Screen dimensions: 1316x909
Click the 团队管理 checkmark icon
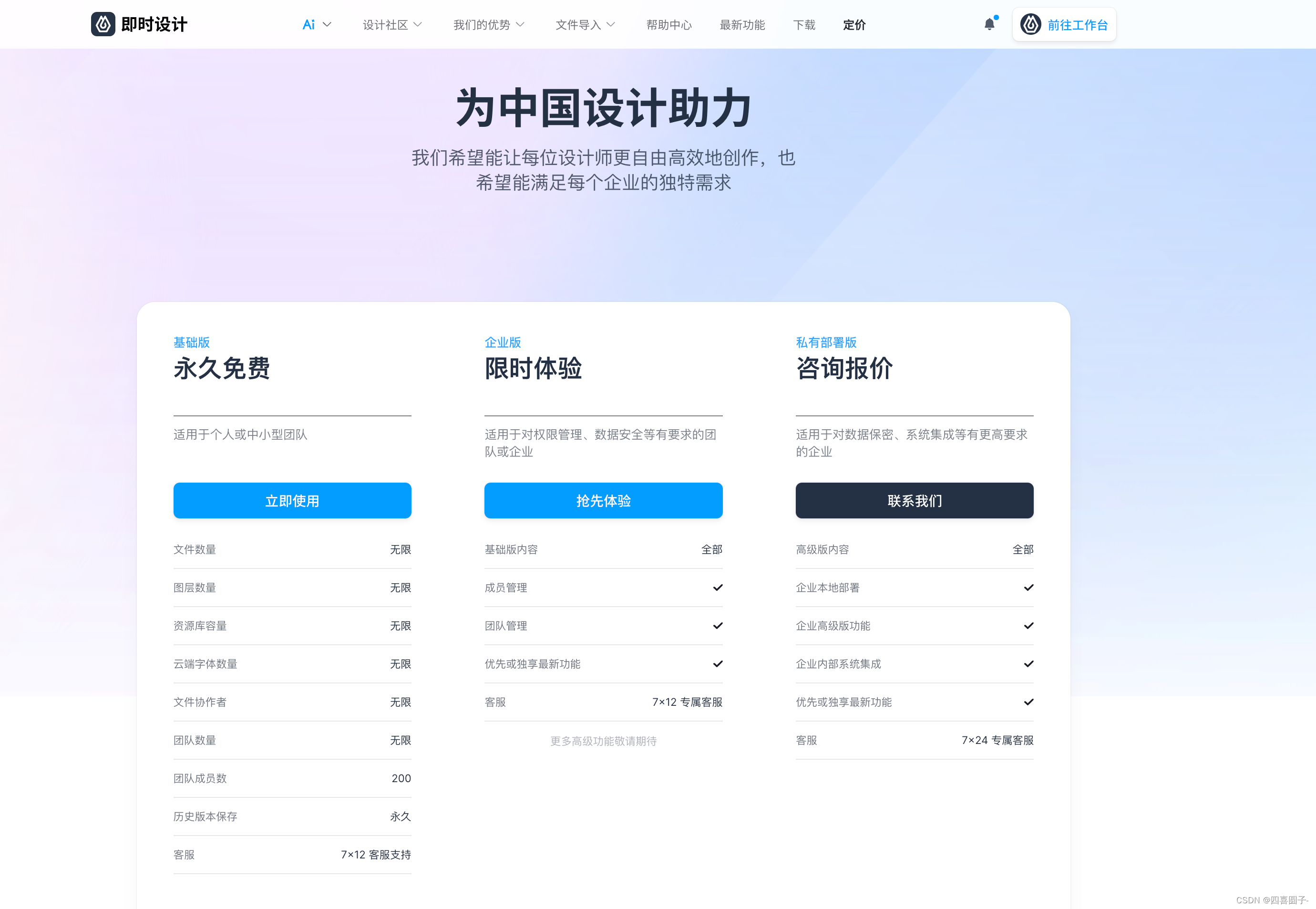click(x=718, y=625)
